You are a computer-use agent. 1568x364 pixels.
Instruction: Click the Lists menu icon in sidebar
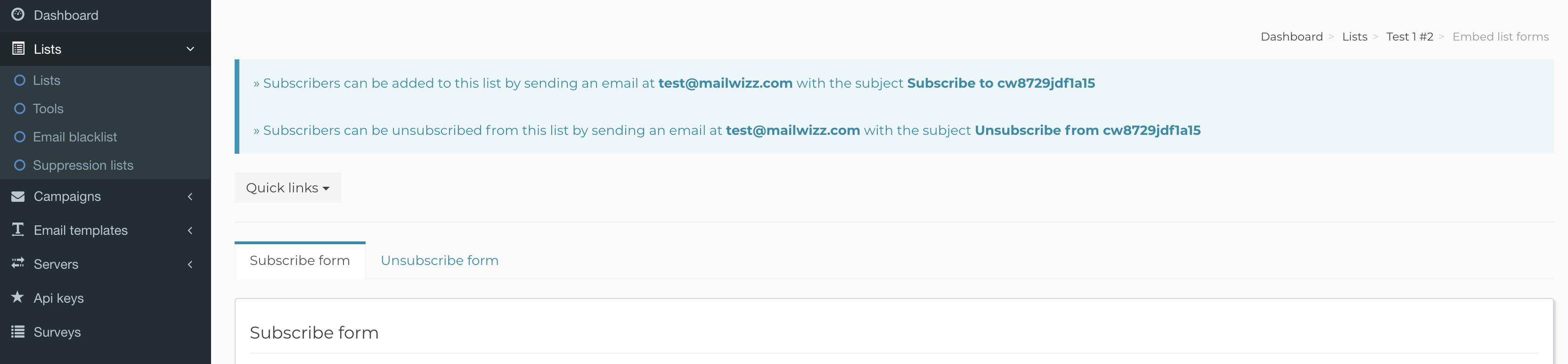(x=18, y=49)
